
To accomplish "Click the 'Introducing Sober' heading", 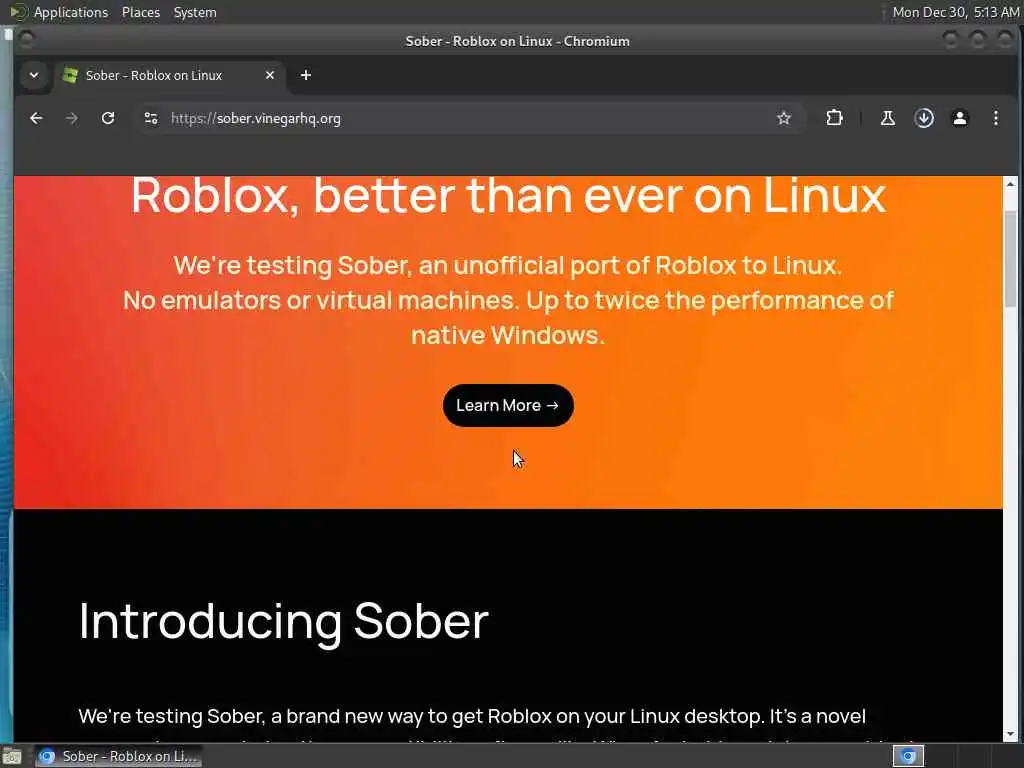I will click(283, 622).
